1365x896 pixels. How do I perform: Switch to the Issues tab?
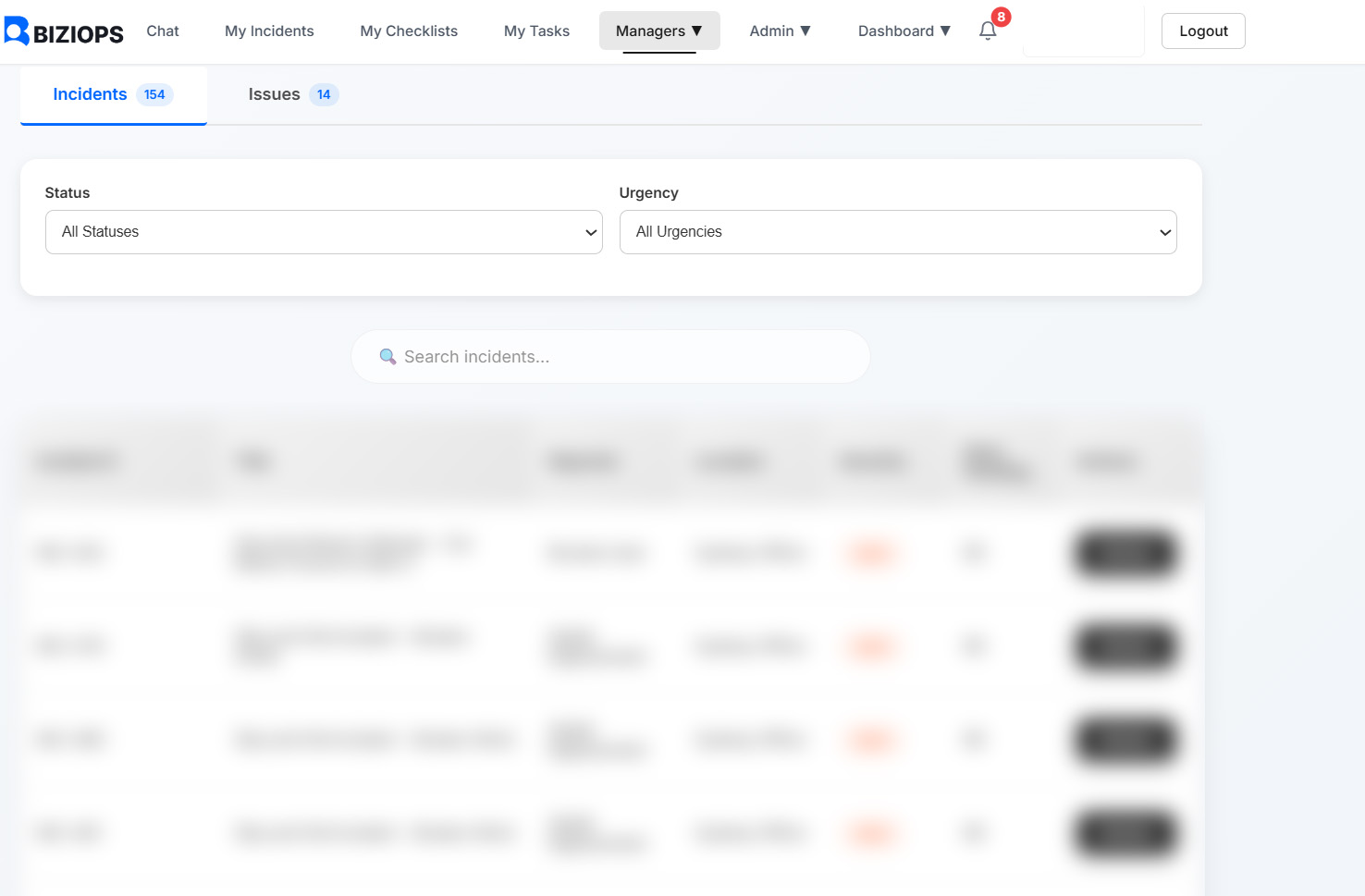pyautogui.click(x=274, y=93)
